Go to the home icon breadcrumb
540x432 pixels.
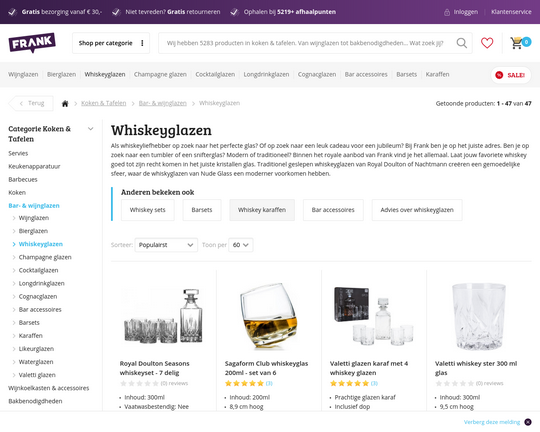65,103
